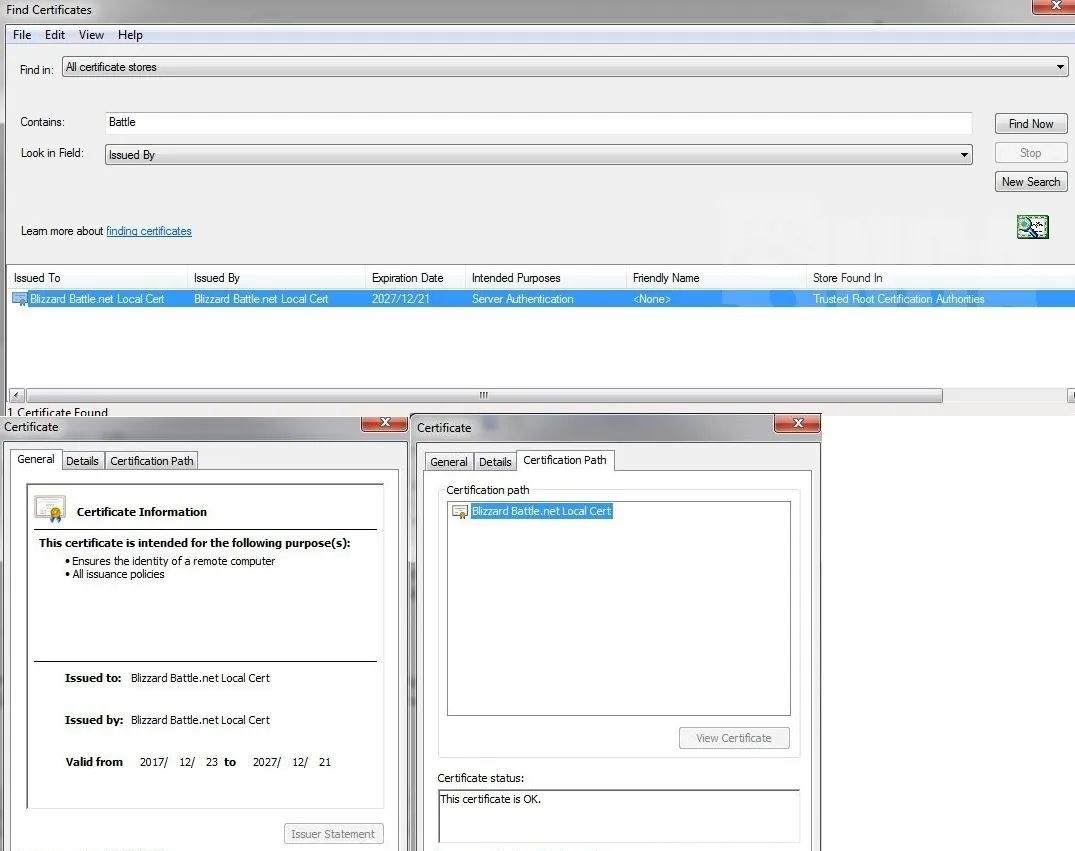Open the File menu

point(22,35)
